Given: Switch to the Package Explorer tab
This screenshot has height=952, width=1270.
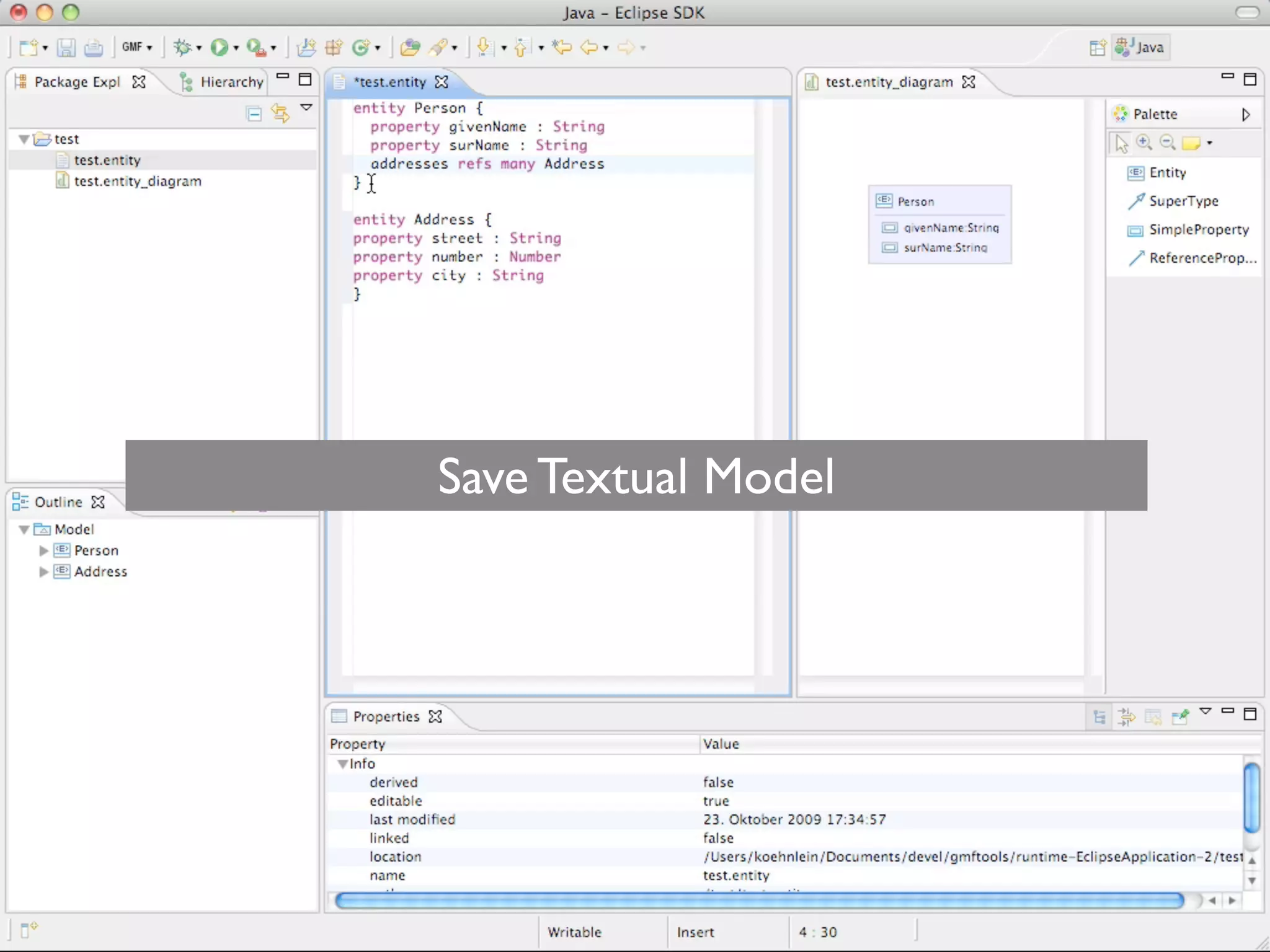Looking at the screenshot, I should pos(78,82).
